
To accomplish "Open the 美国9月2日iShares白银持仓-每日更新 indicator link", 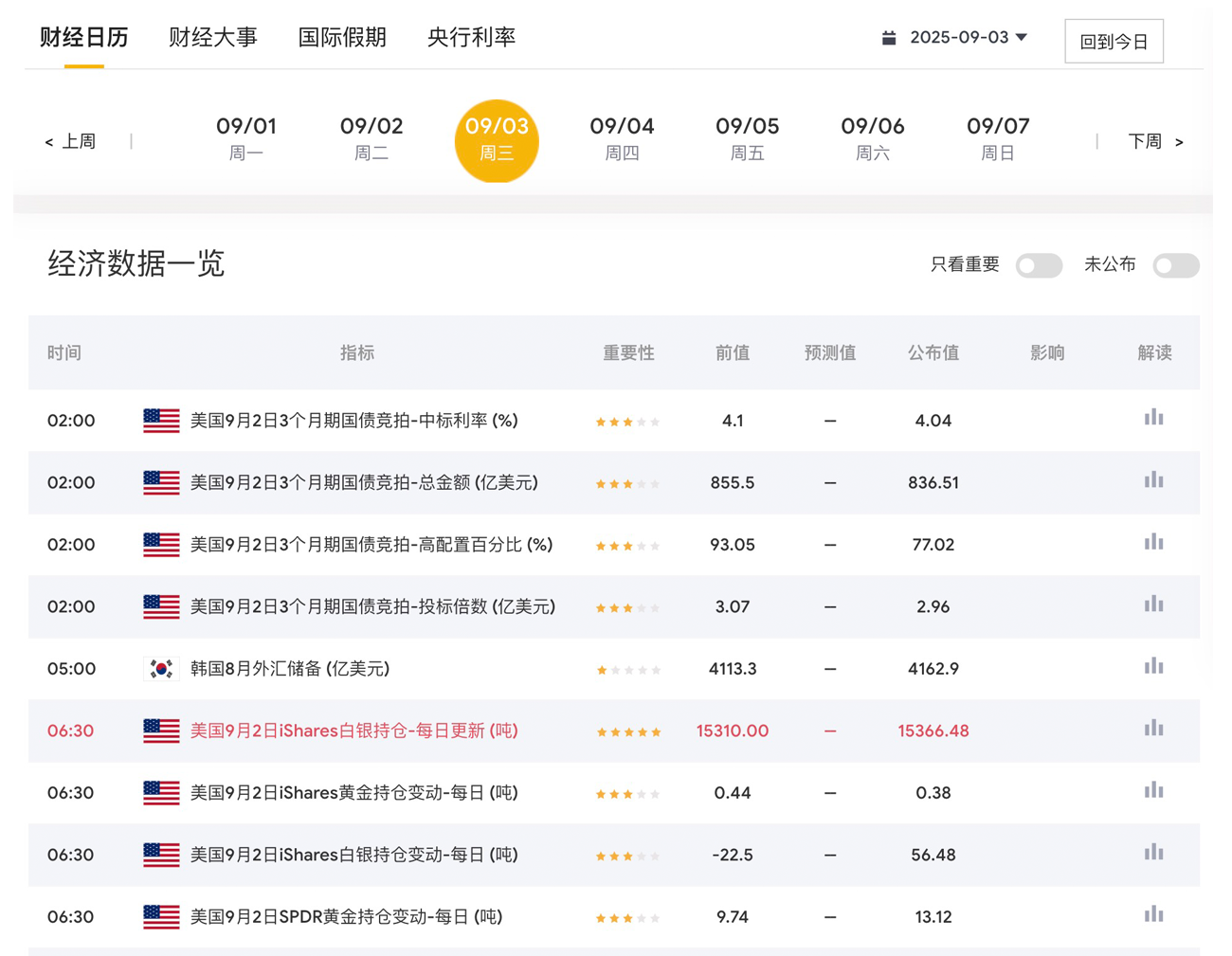I will 353,731.
